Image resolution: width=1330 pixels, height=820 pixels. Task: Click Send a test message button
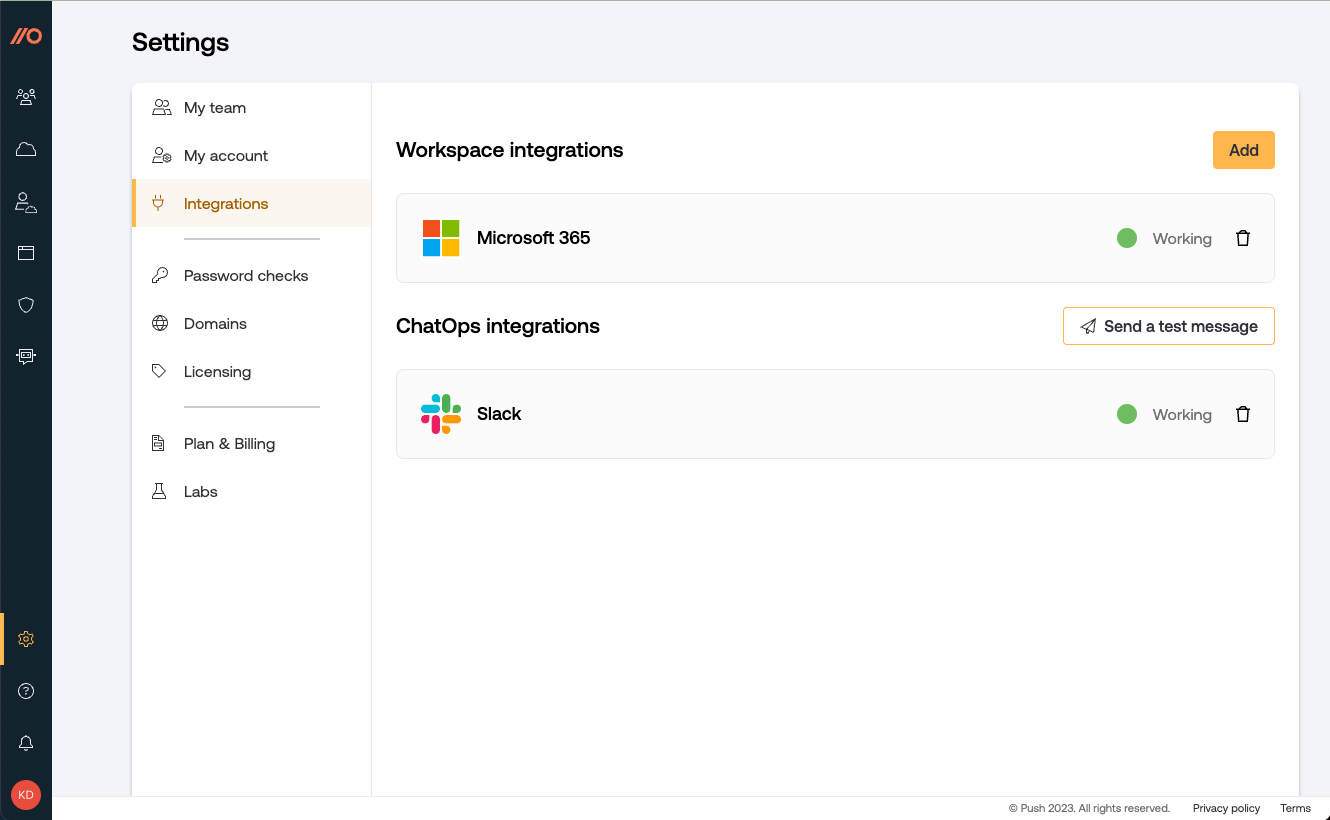click(x=1169, y=326)
